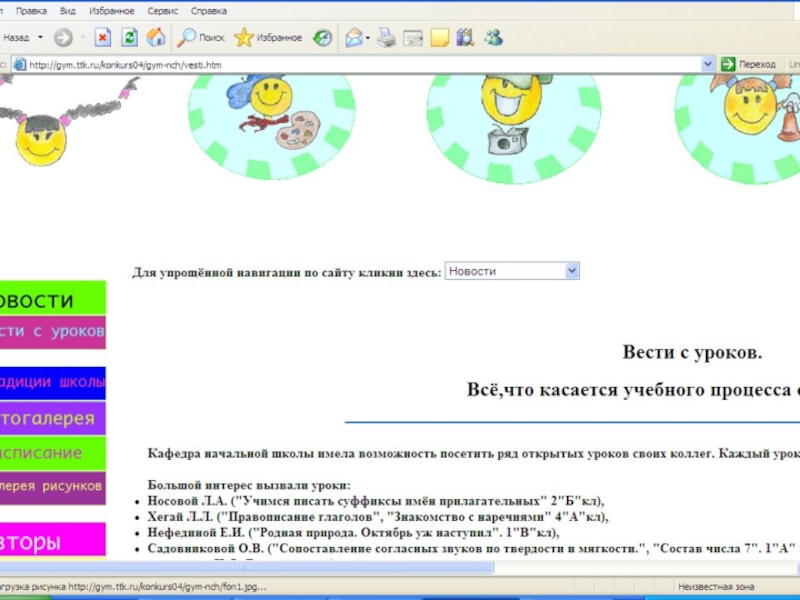Click the Forward navigation arrow
The image size is (800, 600).
coord(63,38)
